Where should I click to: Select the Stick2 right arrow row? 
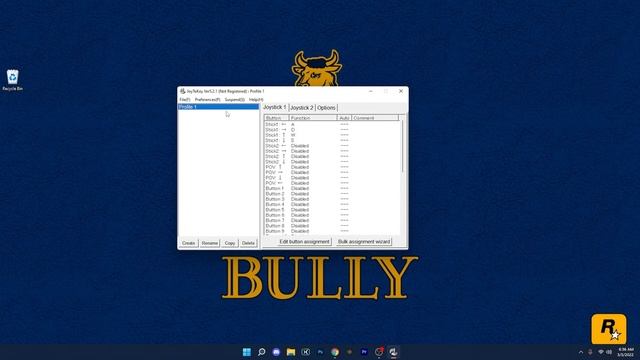[332, 151]
